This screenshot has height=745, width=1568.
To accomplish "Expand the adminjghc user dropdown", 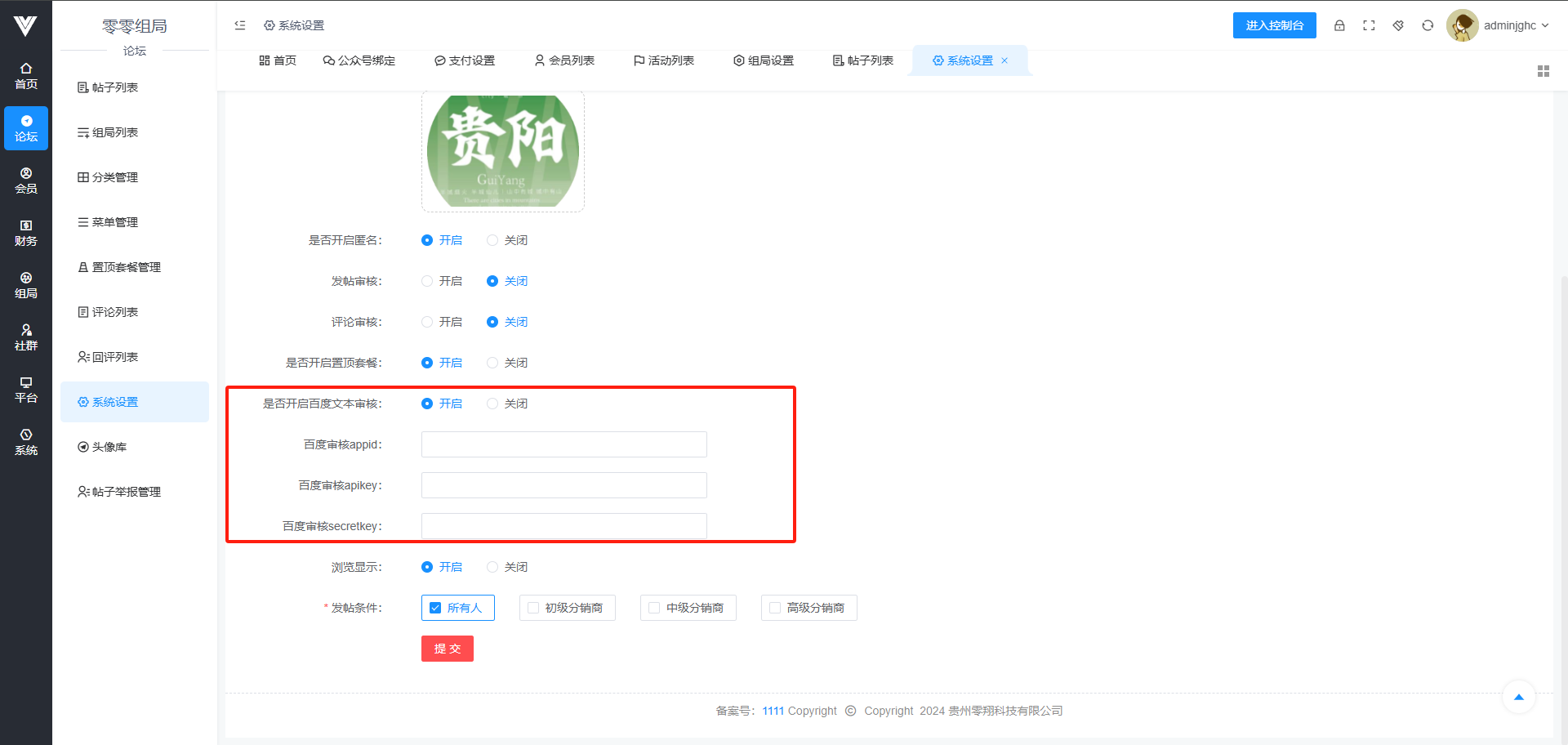I will pyautogui.click(x=1515, y=25).
